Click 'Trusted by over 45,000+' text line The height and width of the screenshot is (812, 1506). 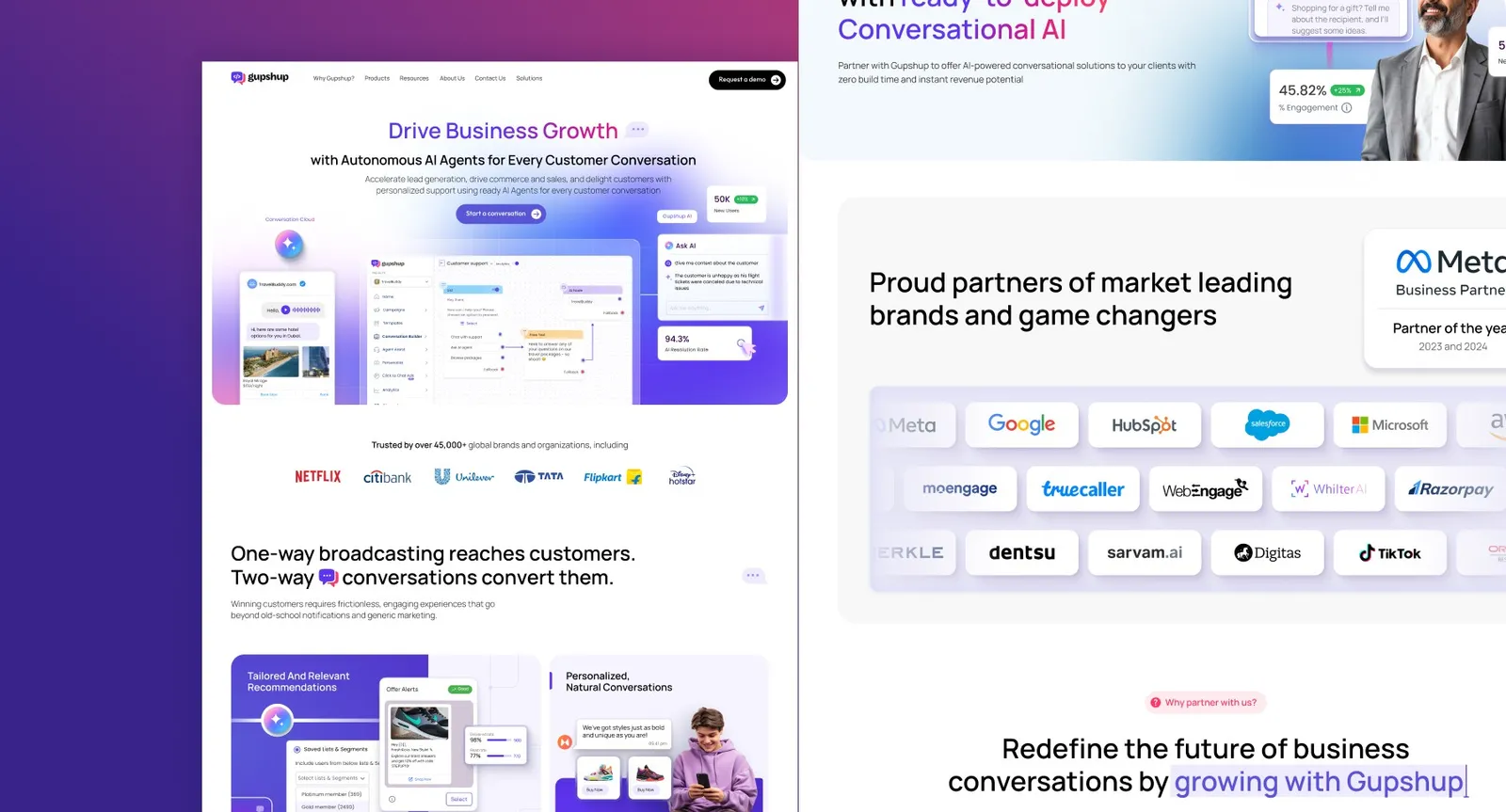pos(500,445)
